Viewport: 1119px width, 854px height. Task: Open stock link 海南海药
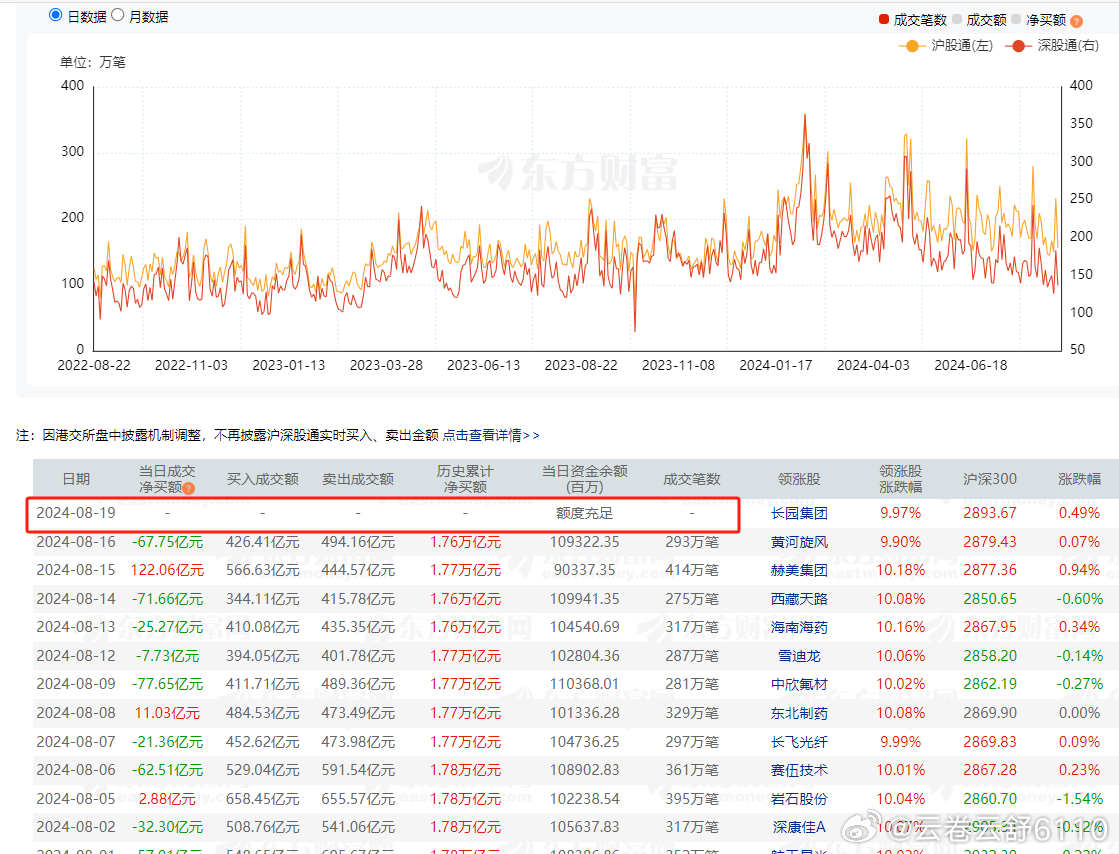click(799, 627)
